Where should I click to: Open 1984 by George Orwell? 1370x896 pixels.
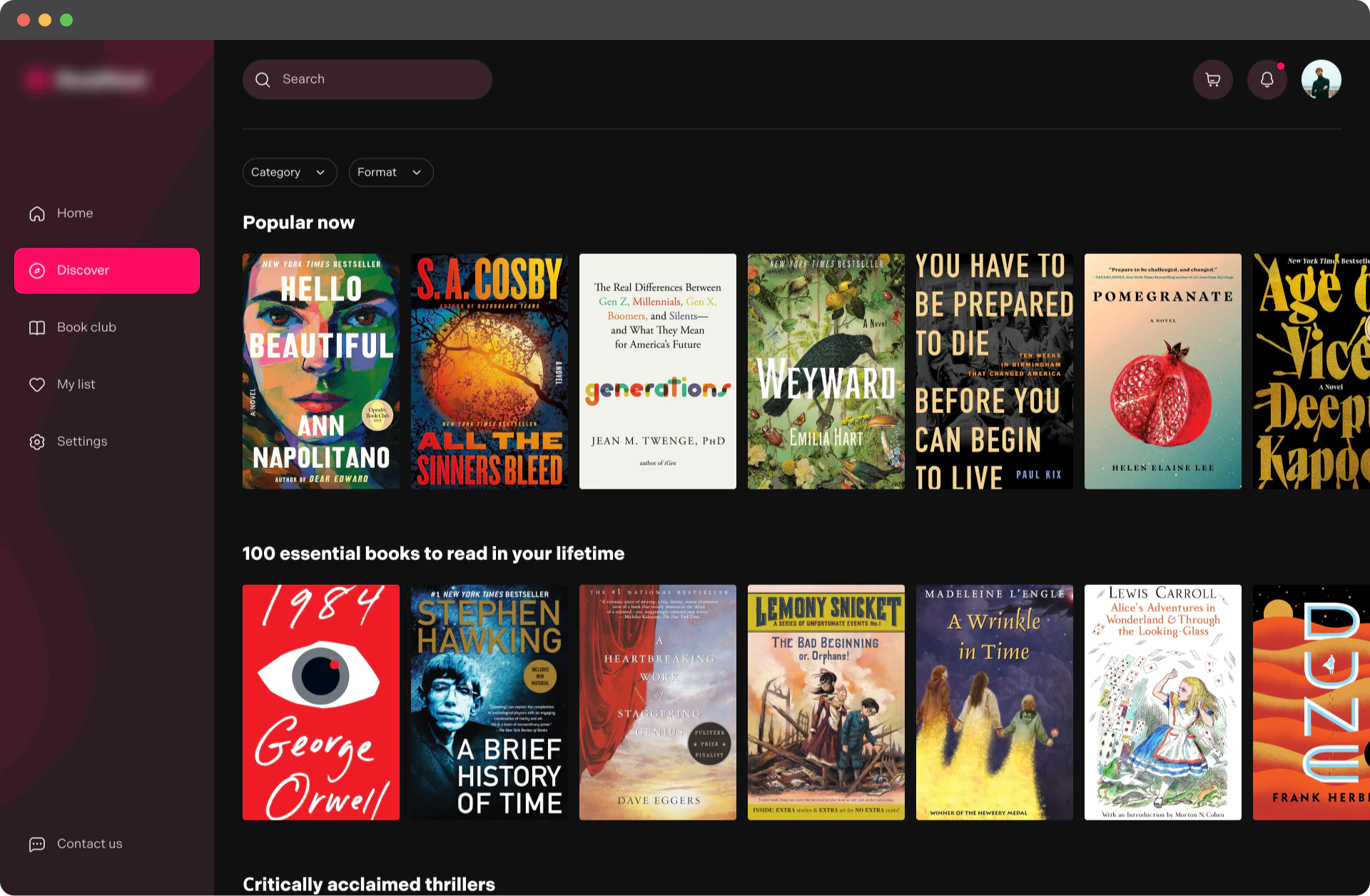321,703
